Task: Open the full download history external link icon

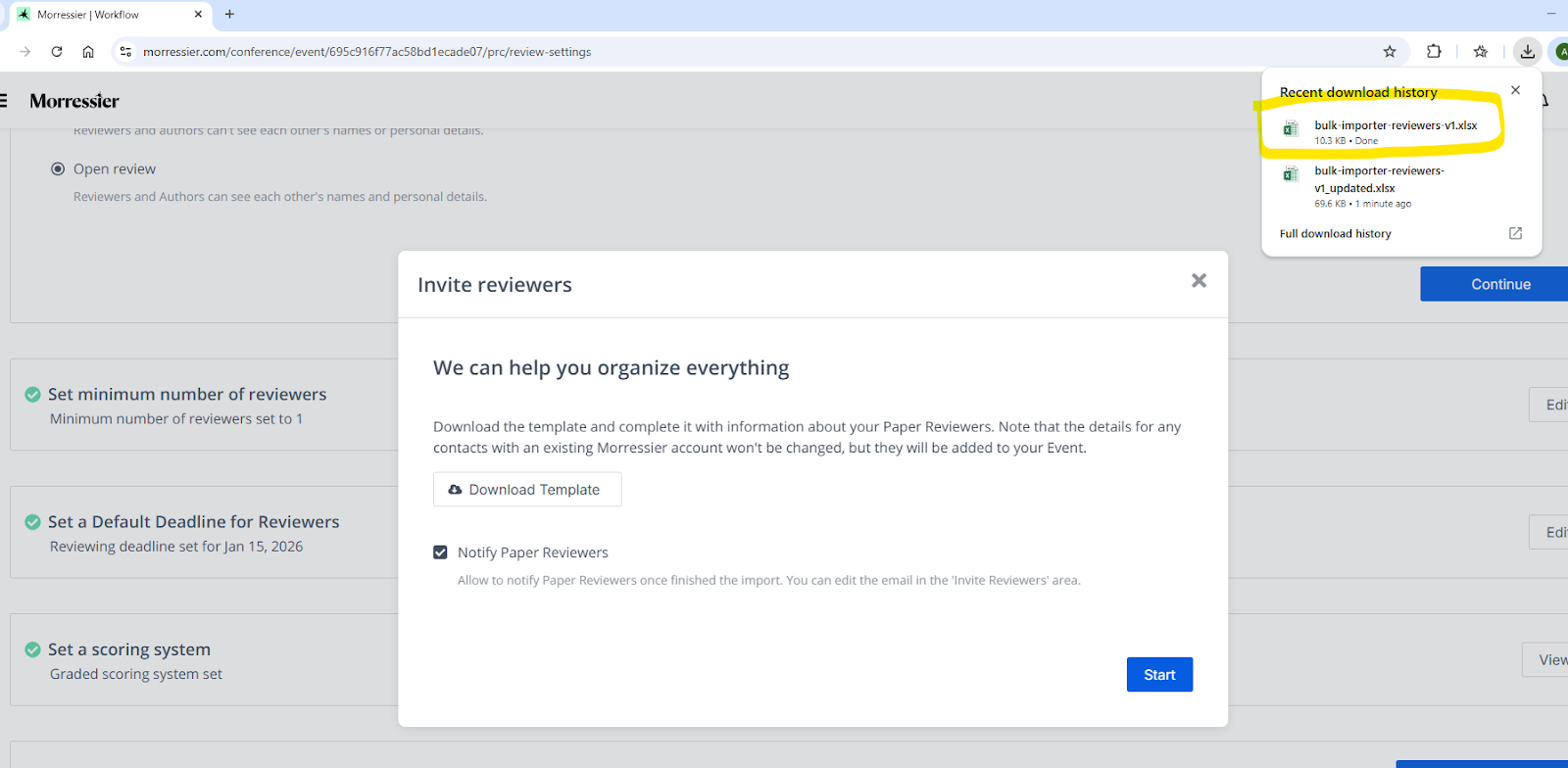Action: click(1515, 233)
